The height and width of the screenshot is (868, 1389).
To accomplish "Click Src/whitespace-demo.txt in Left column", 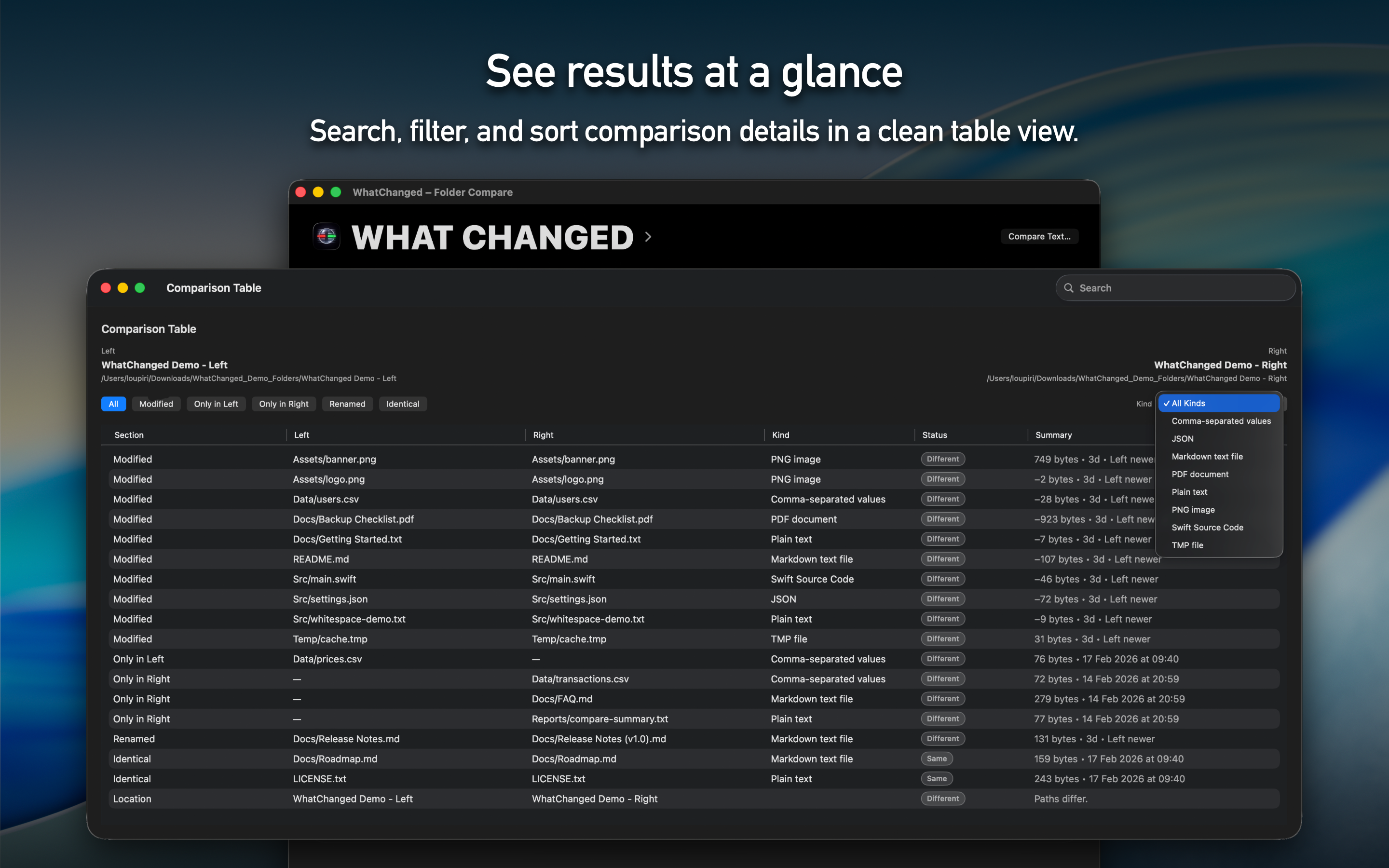I will (x=349, y=619).
